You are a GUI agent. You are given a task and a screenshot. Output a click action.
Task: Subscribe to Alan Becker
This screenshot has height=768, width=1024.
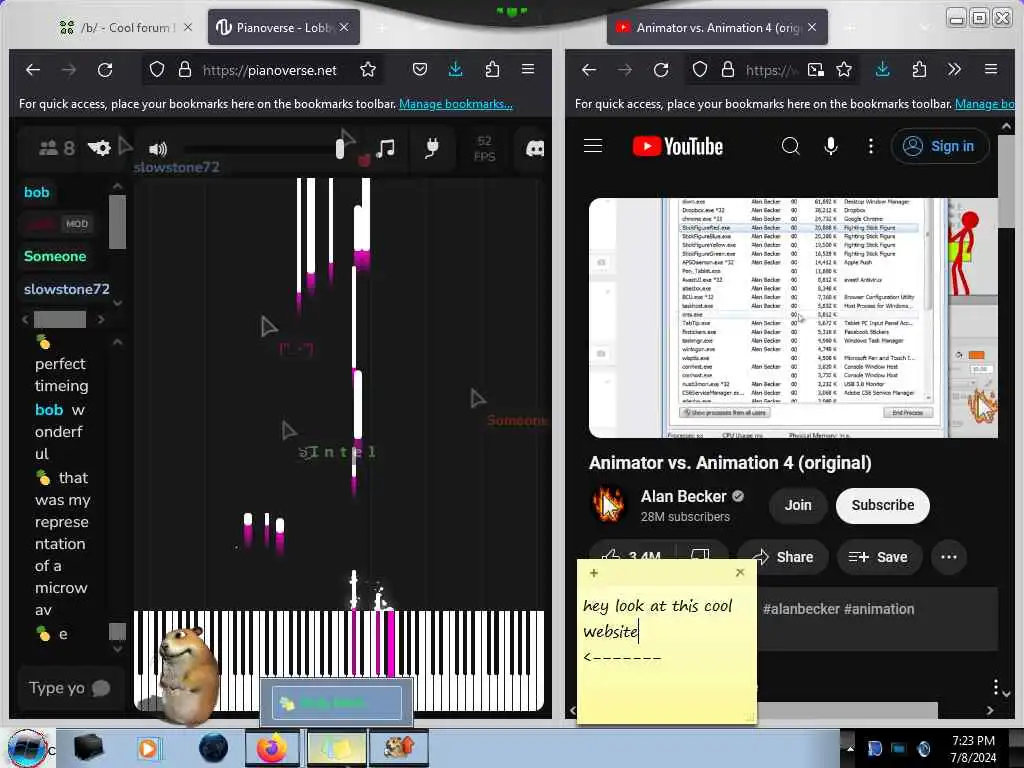point(882,505)
